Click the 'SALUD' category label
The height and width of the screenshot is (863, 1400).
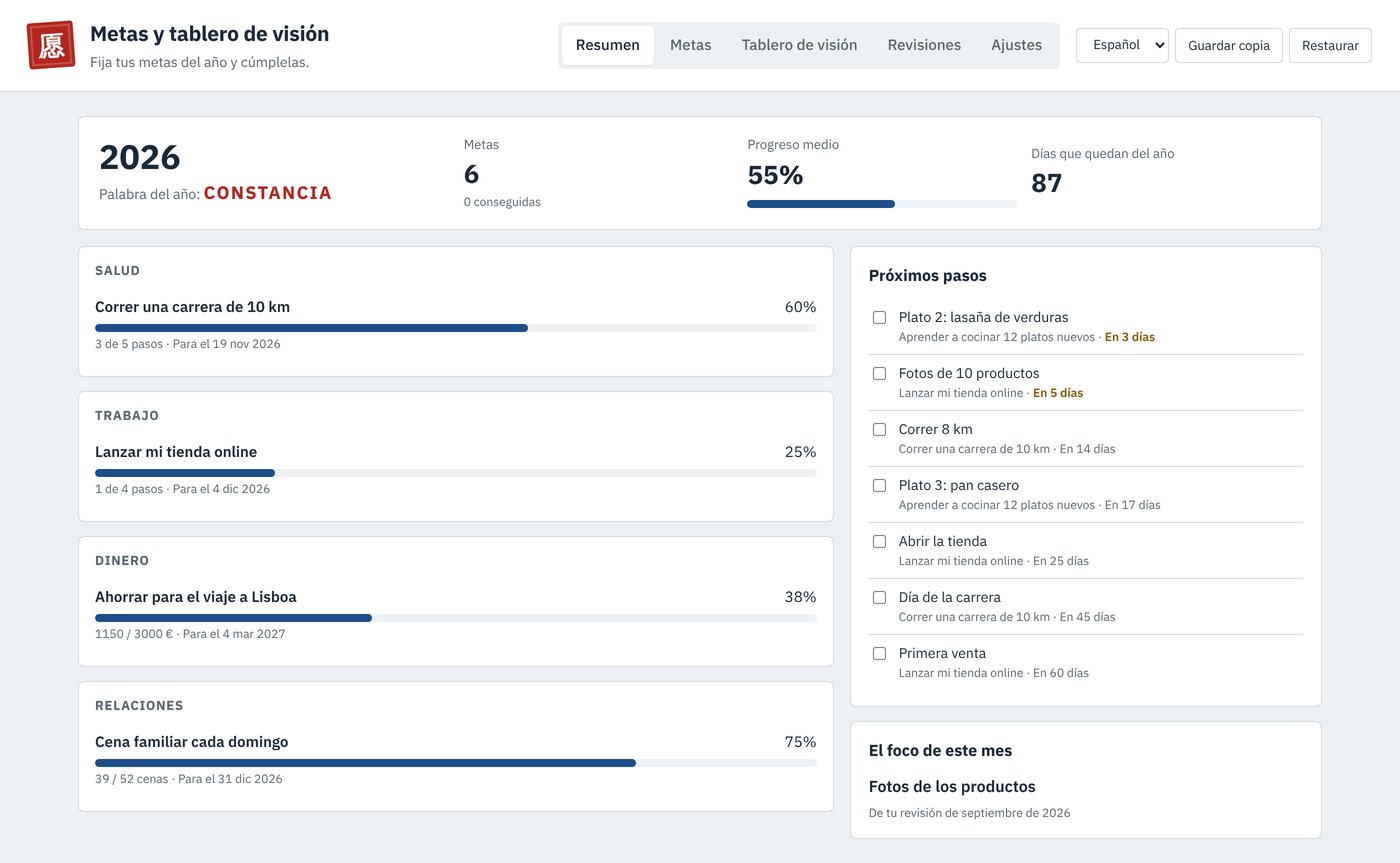click(118, 271)
